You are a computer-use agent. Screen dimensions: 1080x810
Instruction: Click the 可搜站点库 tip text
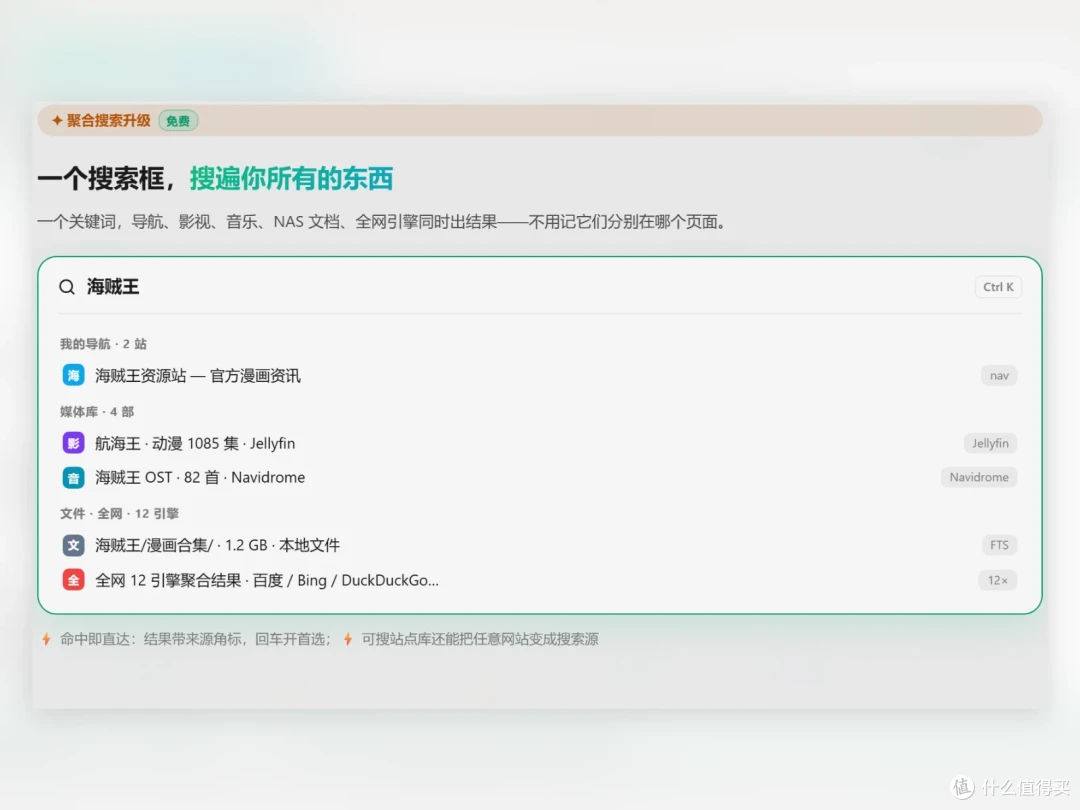click(x=480, y=639)
